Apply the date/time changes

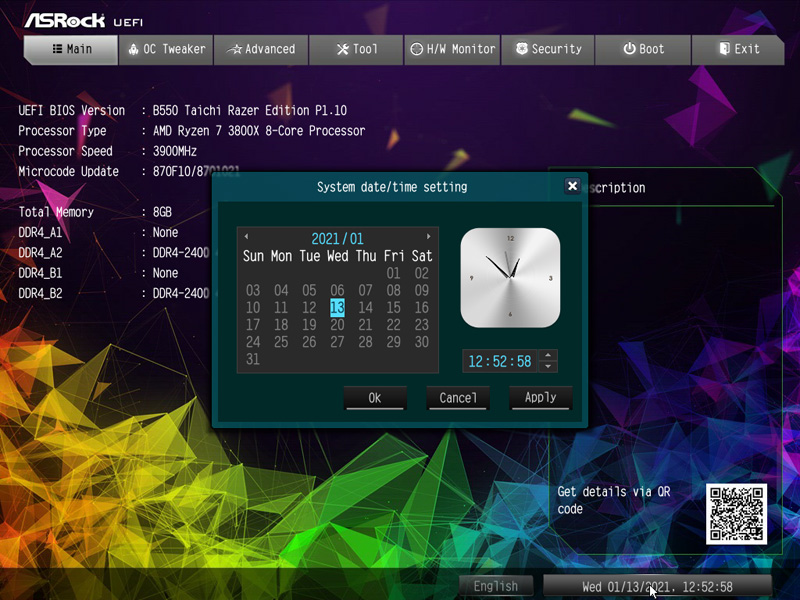click(x=541, y=397)
